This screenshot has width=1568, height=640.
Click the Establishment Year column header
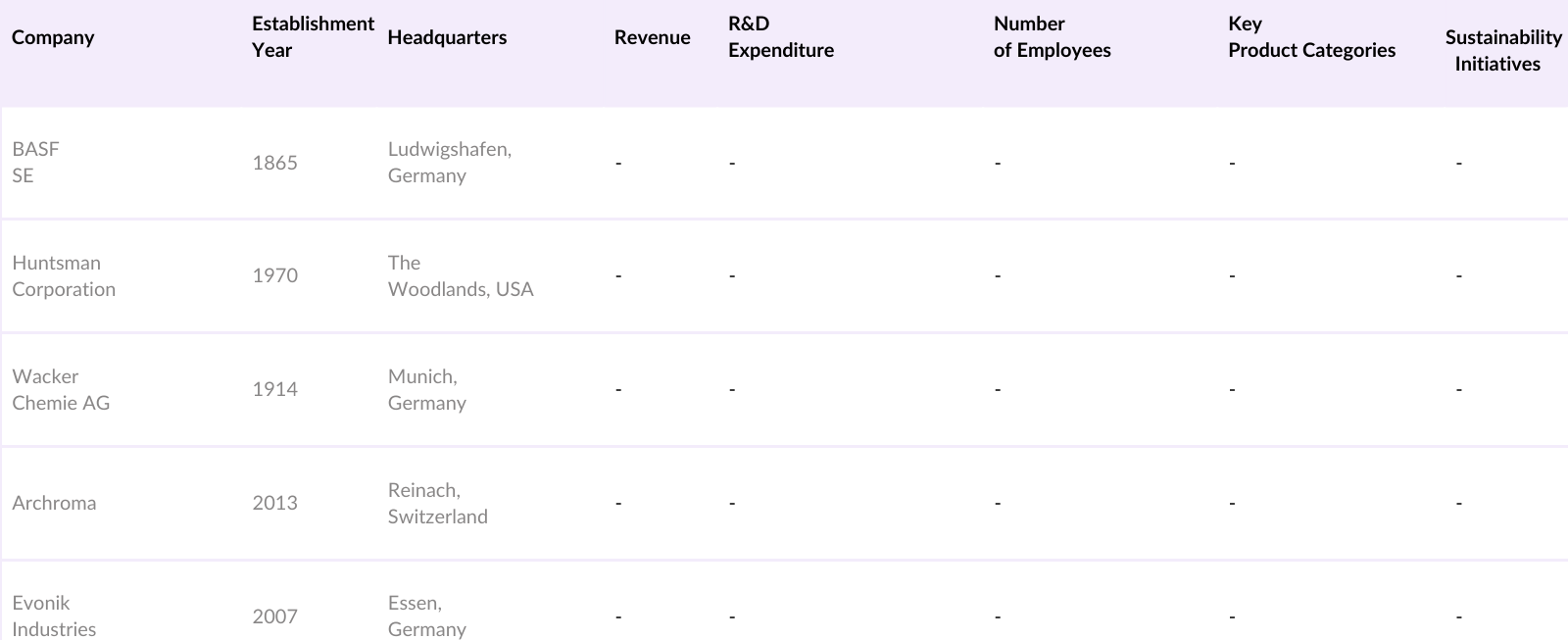click(312, 37)
